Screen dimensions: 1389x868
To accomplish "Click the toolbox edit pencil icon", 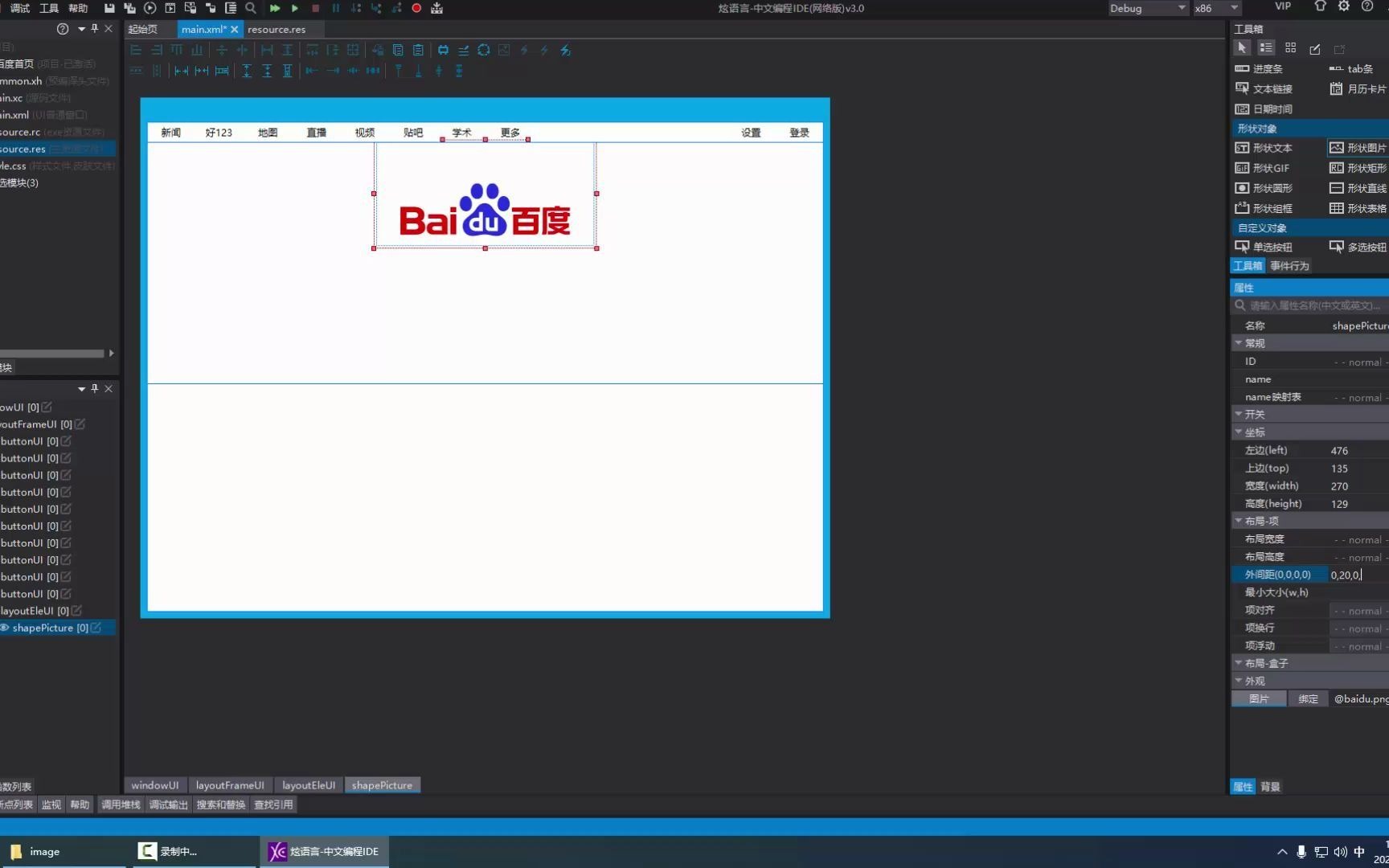I will point(1315,49).
